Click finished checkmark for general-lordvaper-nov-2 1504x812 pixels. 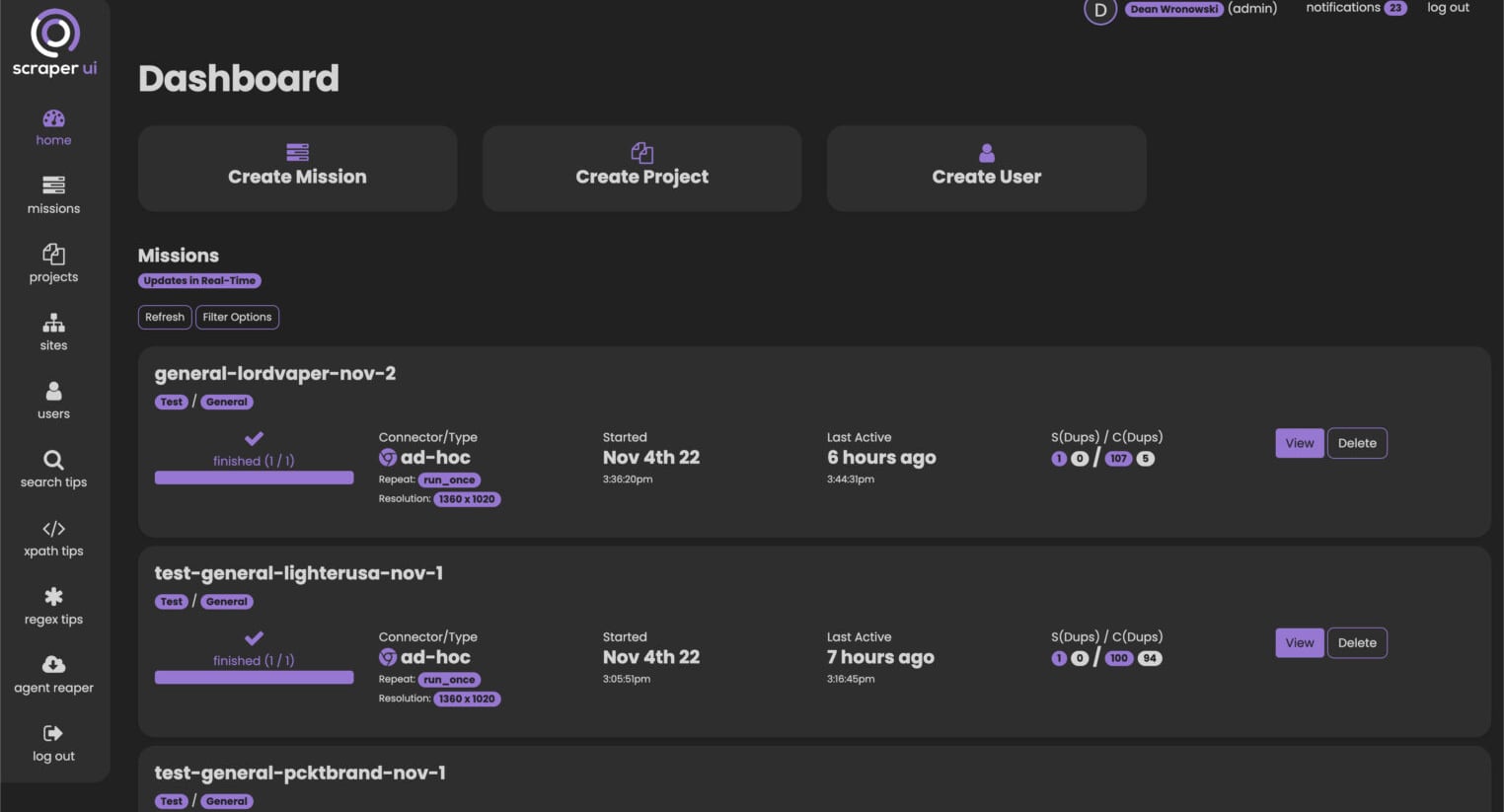click(x=254, y=438)
